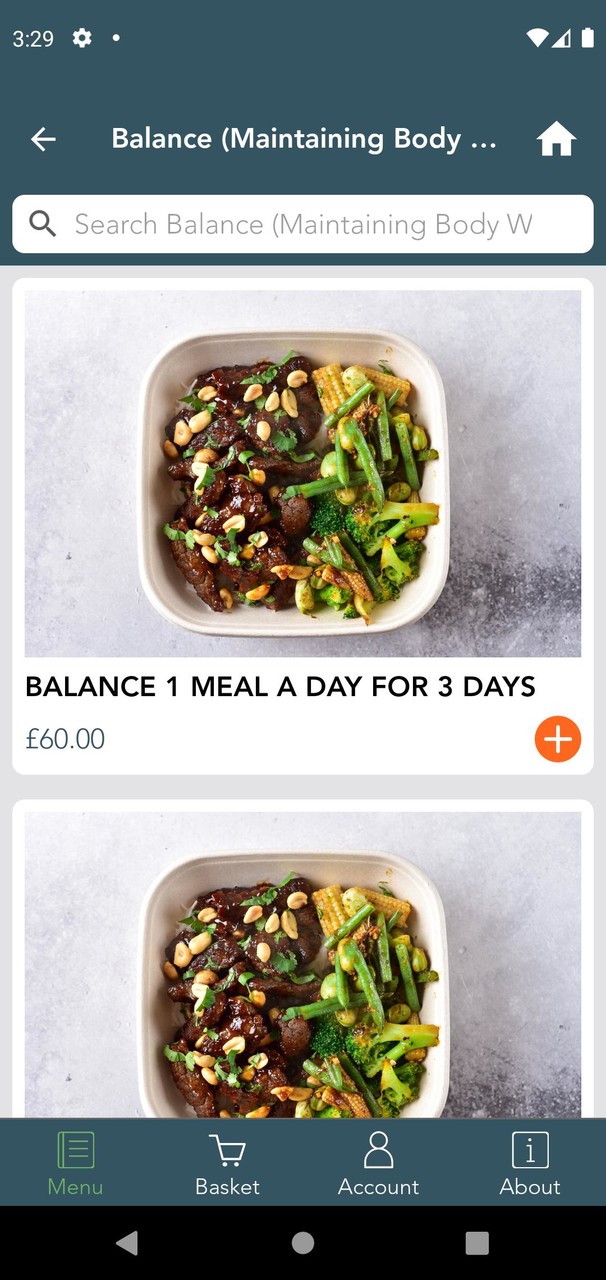Tap the settings gear in status bar
Screen dimensions: 606x1280
[82, 38]
